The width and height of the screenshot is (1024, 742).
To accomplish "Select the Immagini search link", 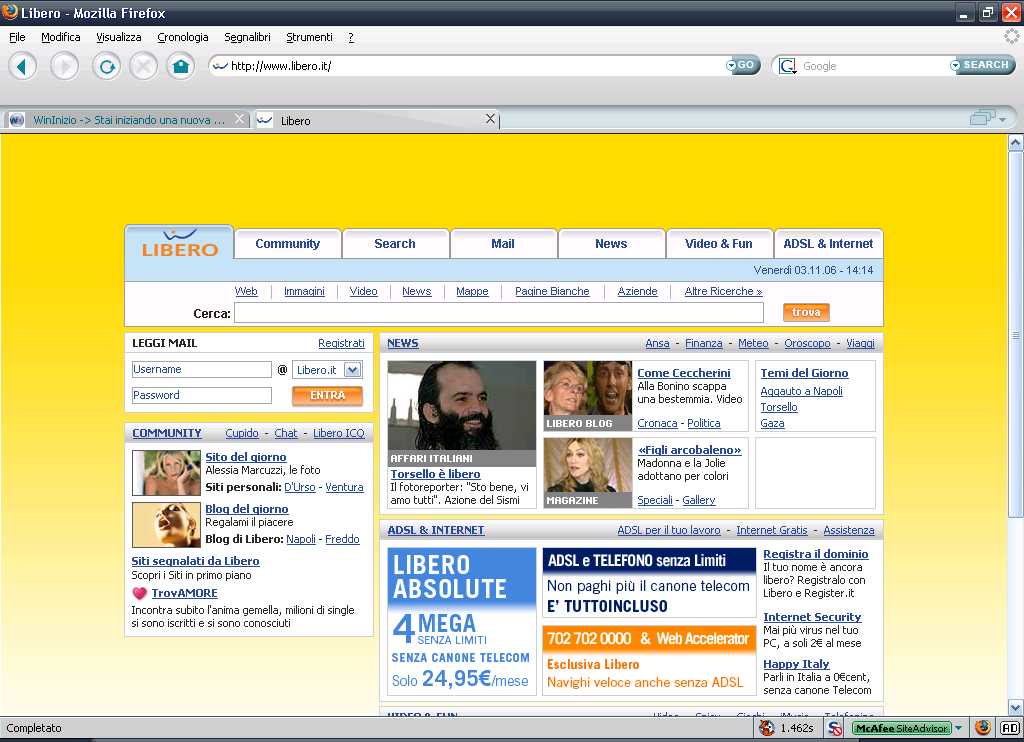I will 304,291.
